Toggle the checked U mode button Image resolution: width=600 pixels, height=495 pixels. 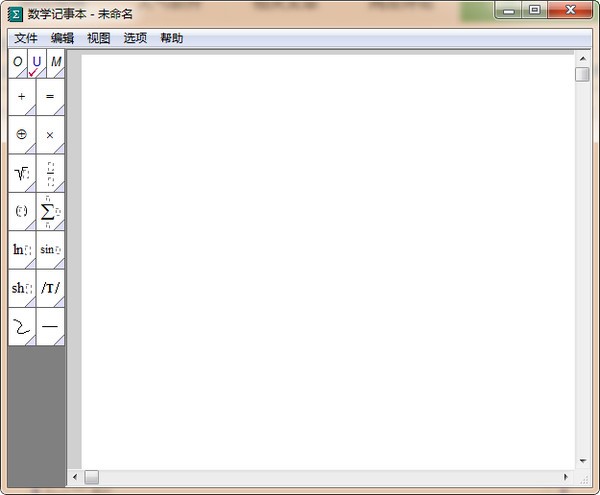(37, 63)
